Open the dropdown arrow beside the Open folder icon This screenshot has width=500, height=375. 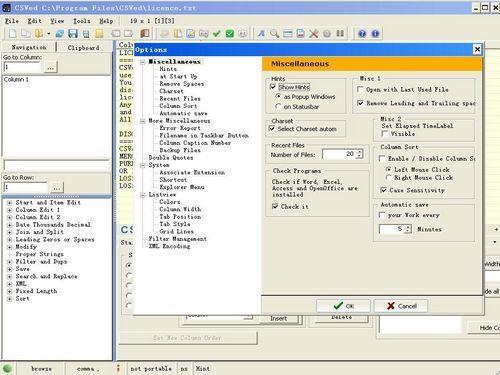[x=49, y=34]
